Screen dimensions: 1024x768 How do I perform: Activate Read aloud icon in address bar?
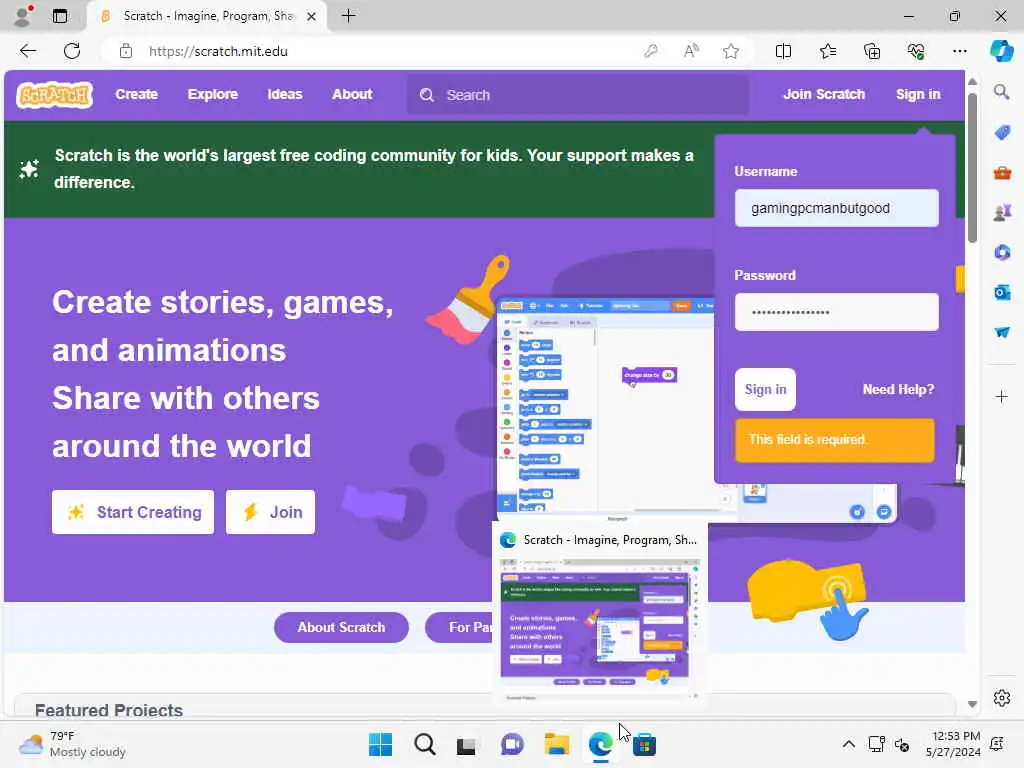(691, 51)
